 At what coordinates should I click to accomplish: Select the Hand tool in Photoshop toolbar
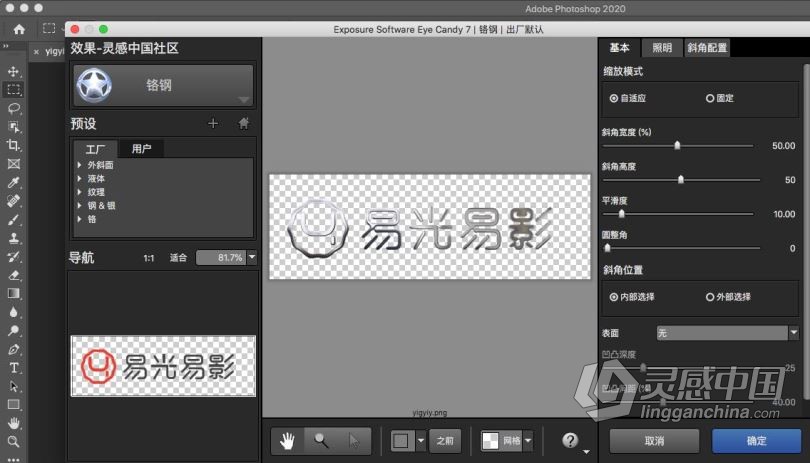pyautogui.click(x=13, y=423)
